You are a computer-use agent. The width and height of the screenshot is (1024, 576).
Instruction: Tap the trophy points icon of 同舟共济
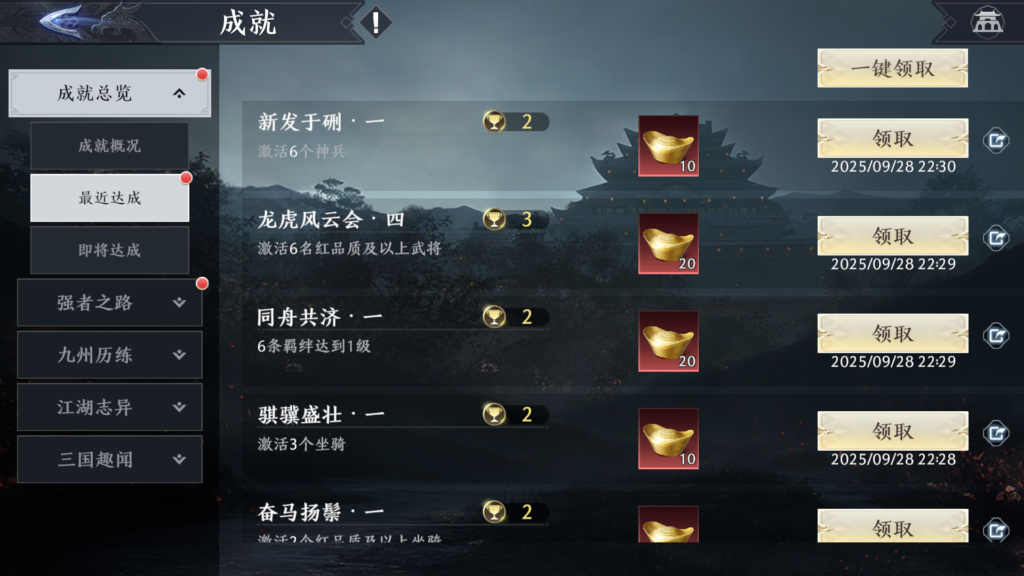click(494, 317)
